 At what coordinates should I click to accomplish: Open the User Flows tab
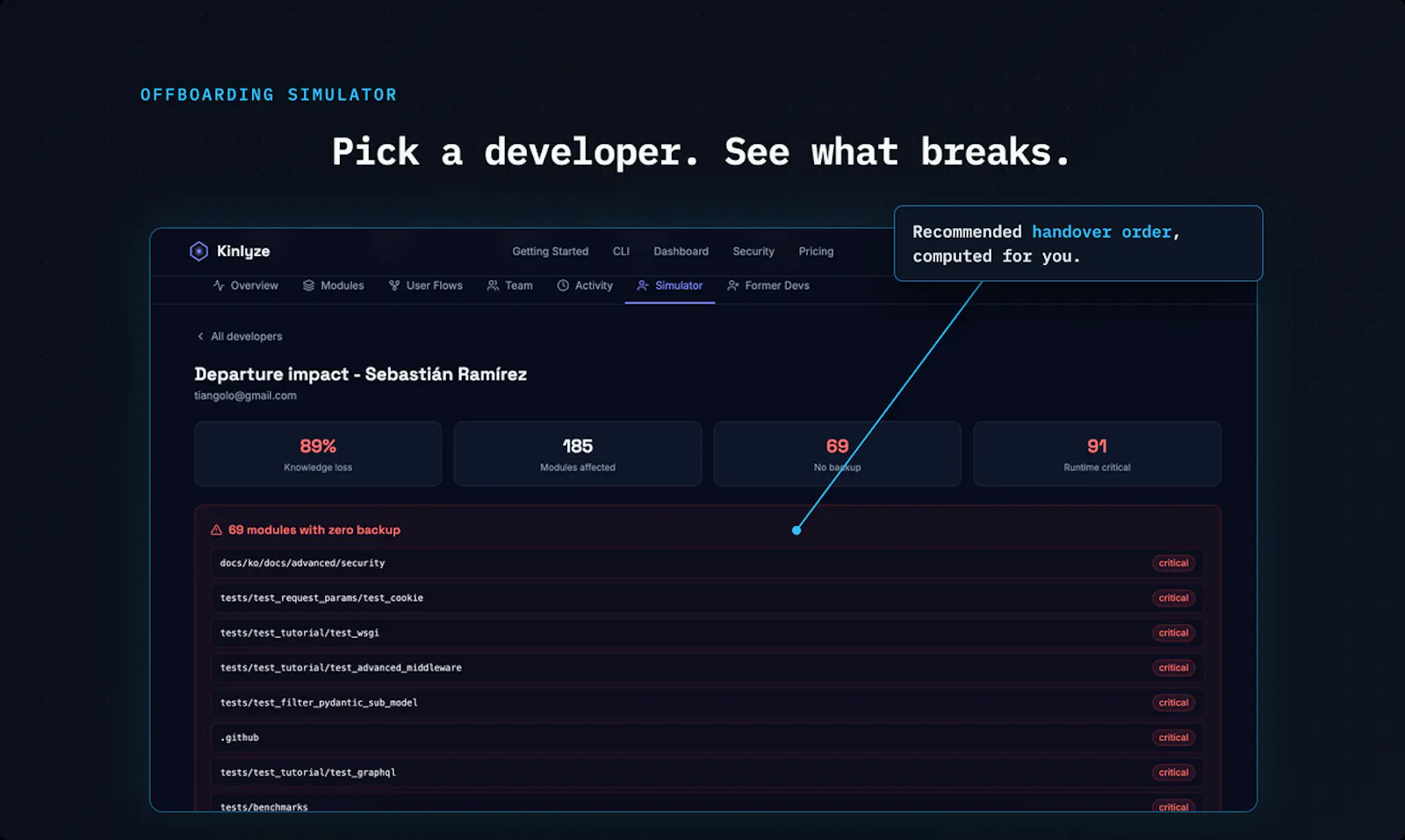tap(425, 285)
